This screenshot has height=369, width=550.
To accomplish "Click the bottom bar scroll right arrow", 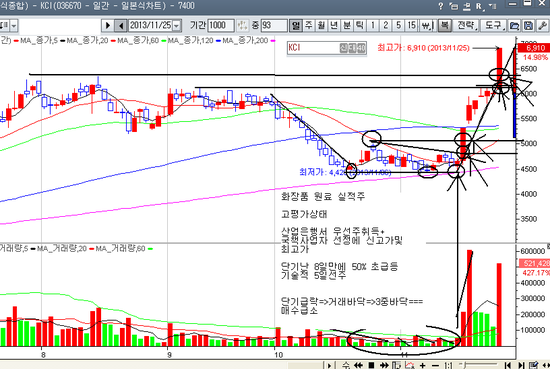I will coord(329,365).
